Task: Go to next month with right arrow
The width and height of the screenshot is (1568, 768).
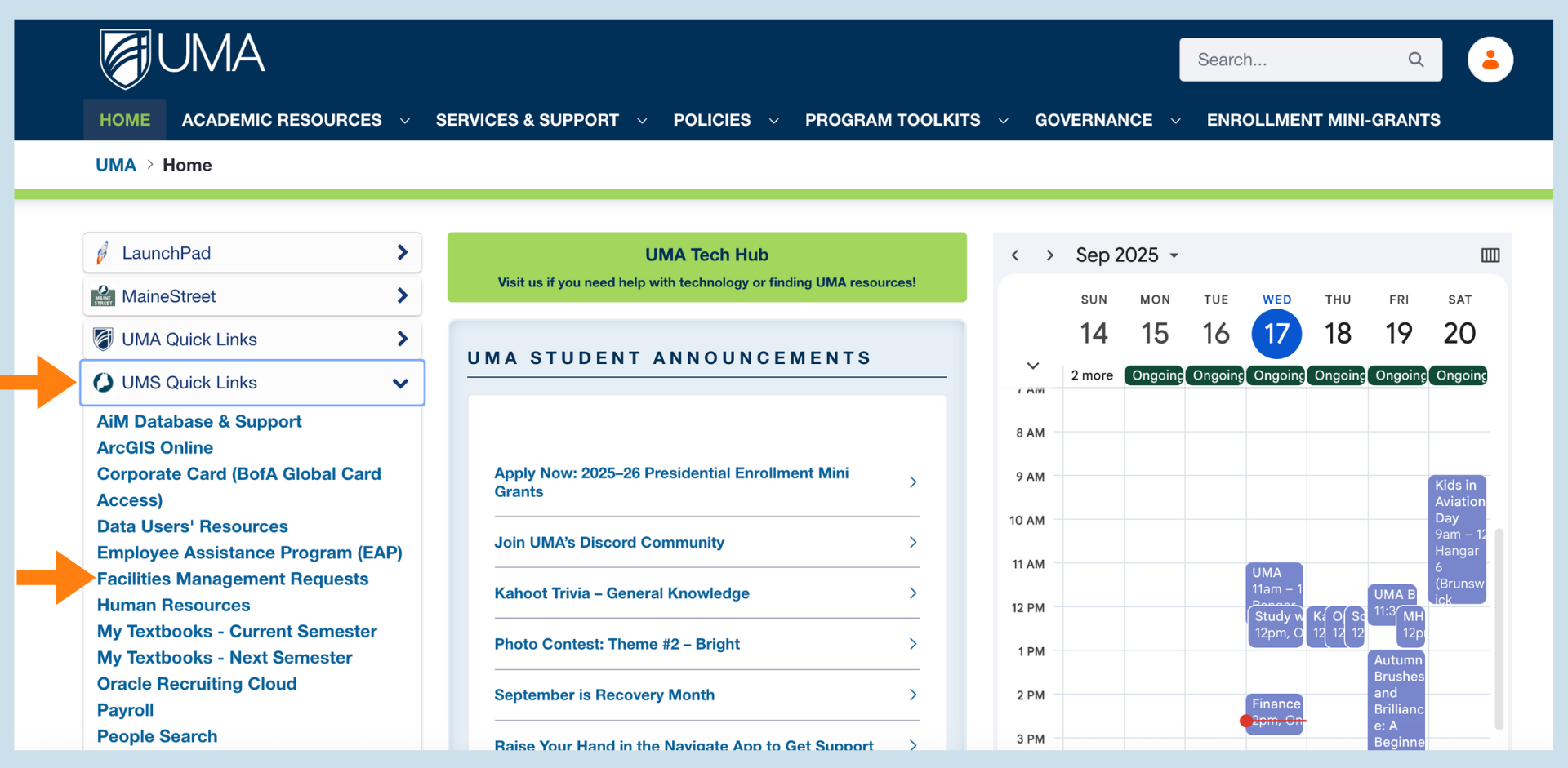Action: click(x=1051, y=255)
